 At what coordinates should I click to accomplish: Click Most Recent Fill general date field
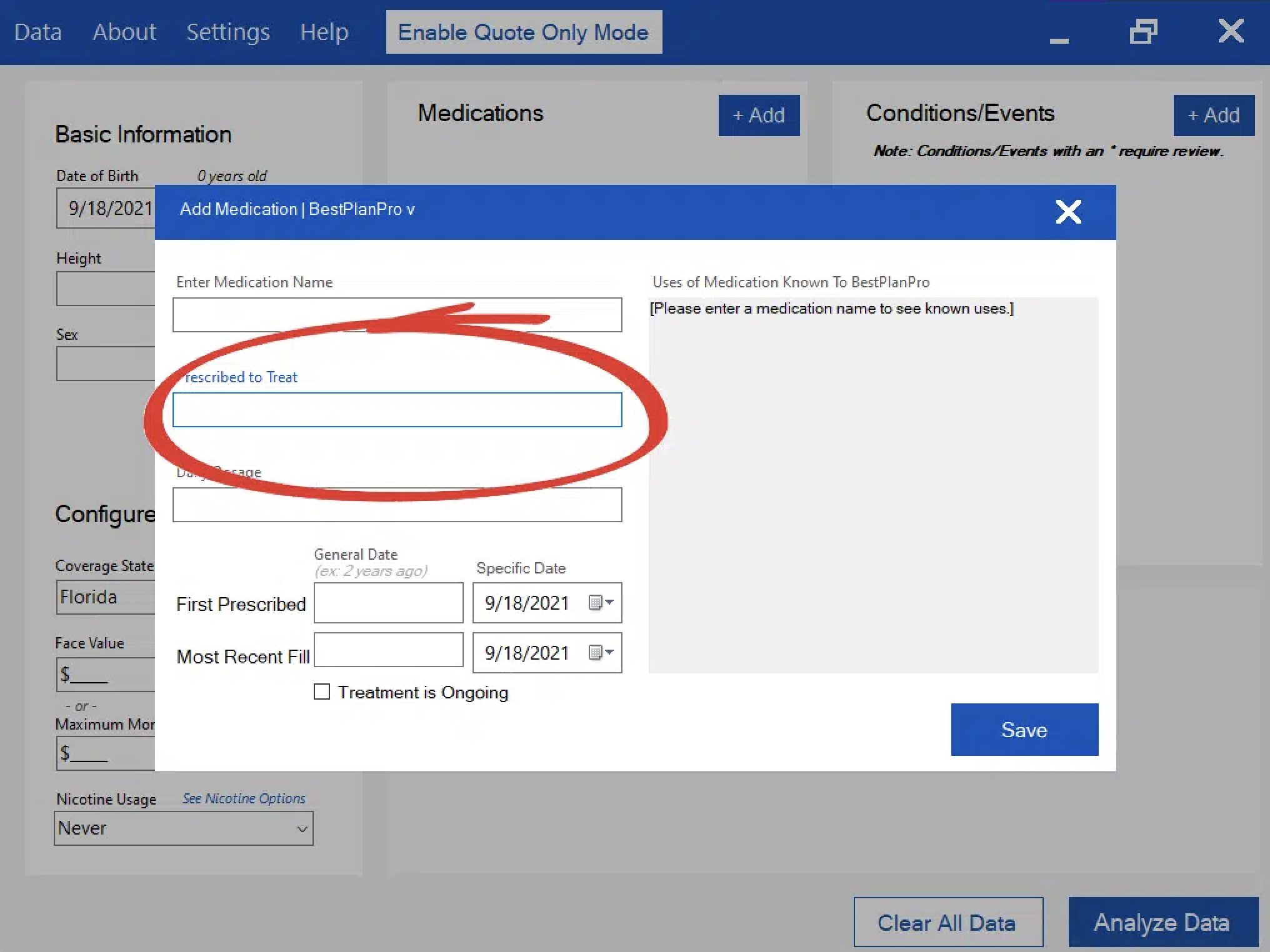pyautogui.click(x=388, y=650)
